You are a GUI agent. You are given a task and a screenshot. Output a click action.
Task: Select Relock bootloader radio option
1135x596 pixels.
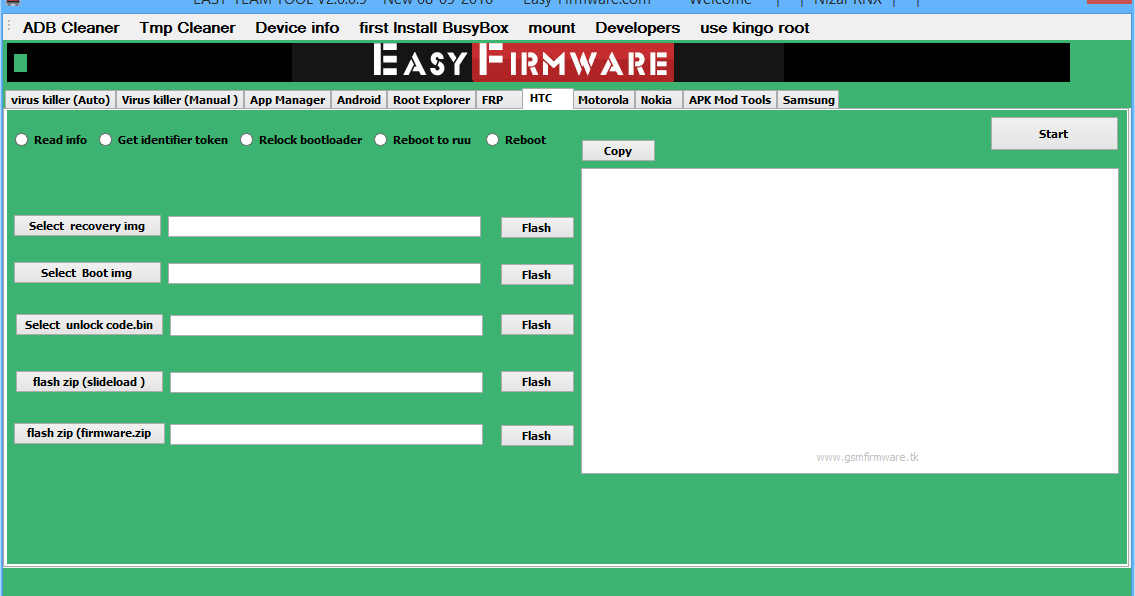click(301, 140)
